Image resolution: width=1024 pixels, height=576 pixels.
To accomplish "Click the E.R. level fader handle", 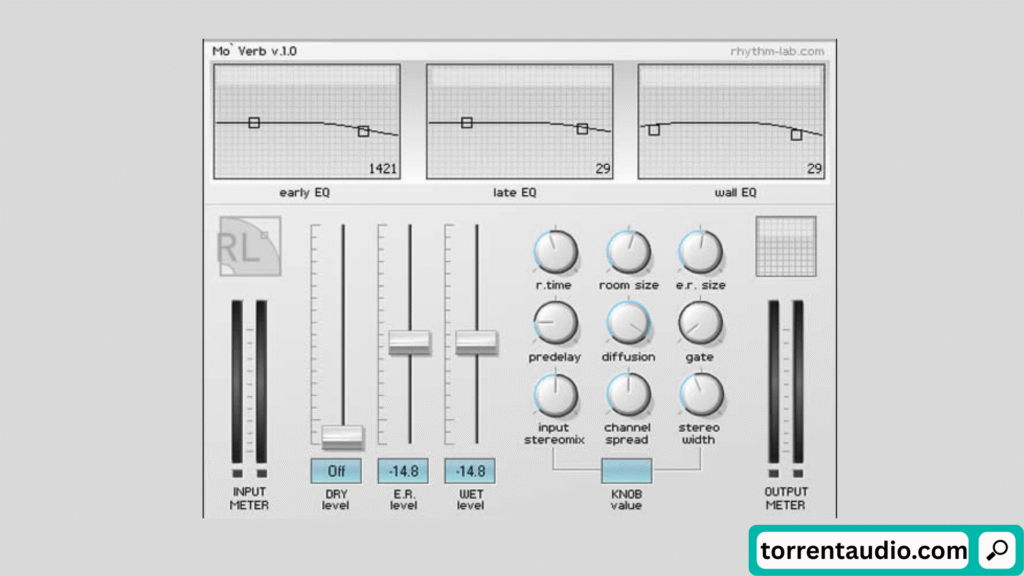I will (x=409, y=341).
